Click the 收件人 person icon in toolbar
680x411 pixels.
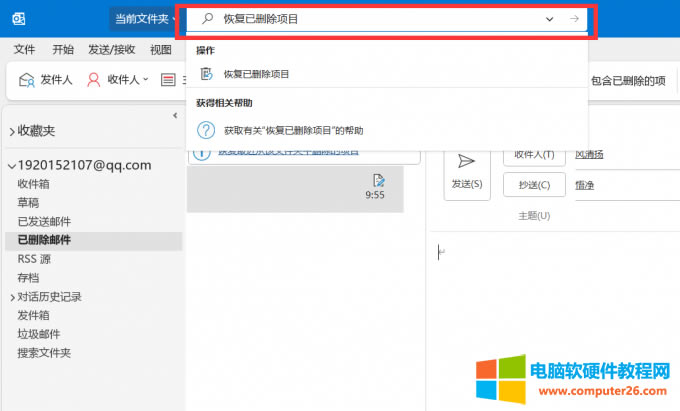pyautogui.click(x=94, y=80)
